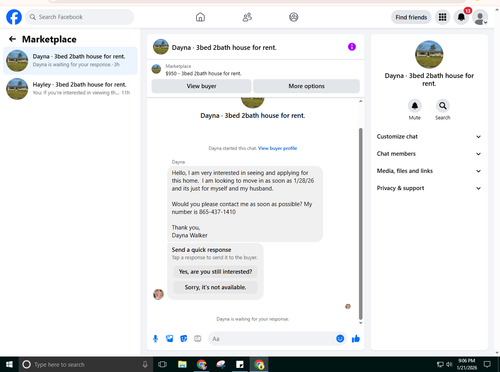Expand the Customize chat section
Screen dimensions: 500x372
(x=429, y=137)
